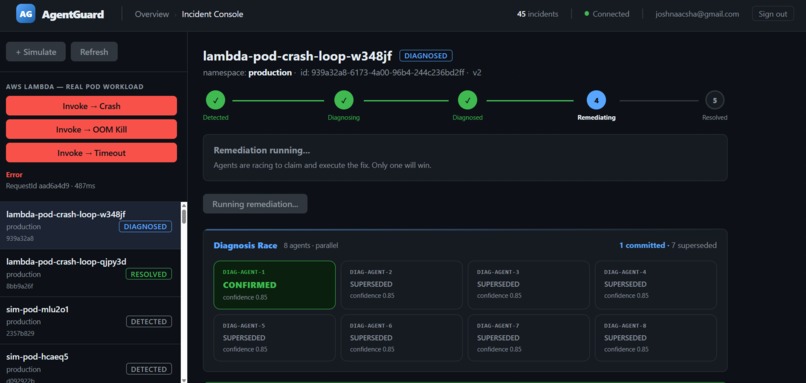Click the Running remediation... button
The image size is (806, 383).
(255, 204)
